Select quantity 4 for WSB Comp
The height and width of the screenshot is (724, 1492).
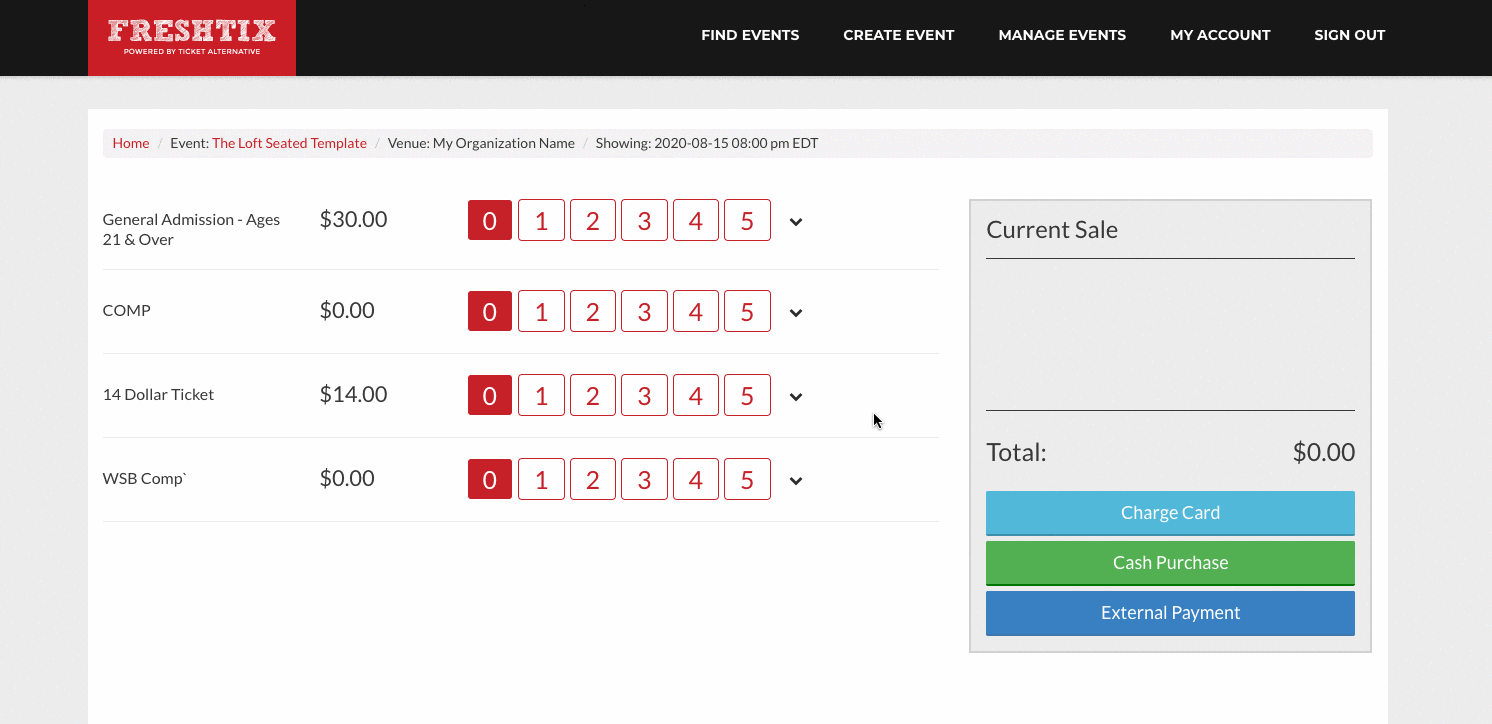pos(696,479)
